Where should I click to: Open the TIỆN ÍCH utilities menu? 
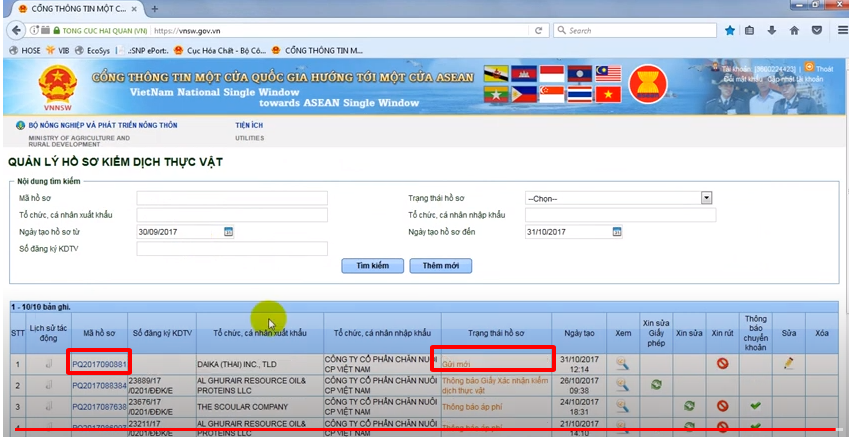point(249,126)
